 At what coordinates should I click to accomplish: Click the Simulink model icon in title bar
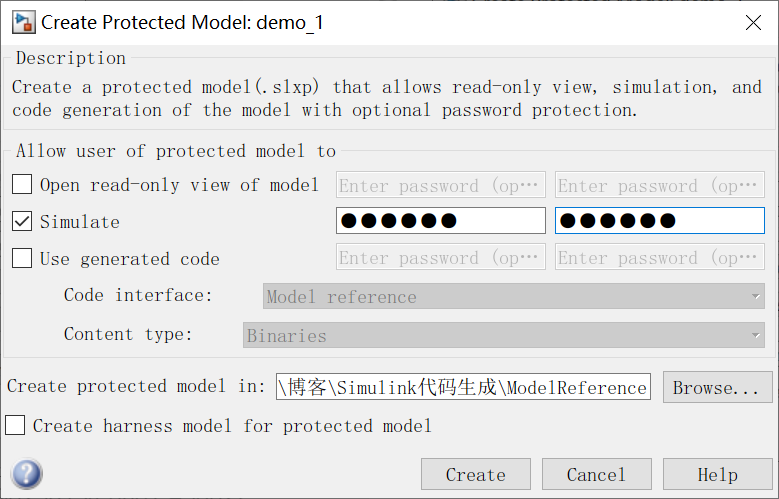pos(23,23)
